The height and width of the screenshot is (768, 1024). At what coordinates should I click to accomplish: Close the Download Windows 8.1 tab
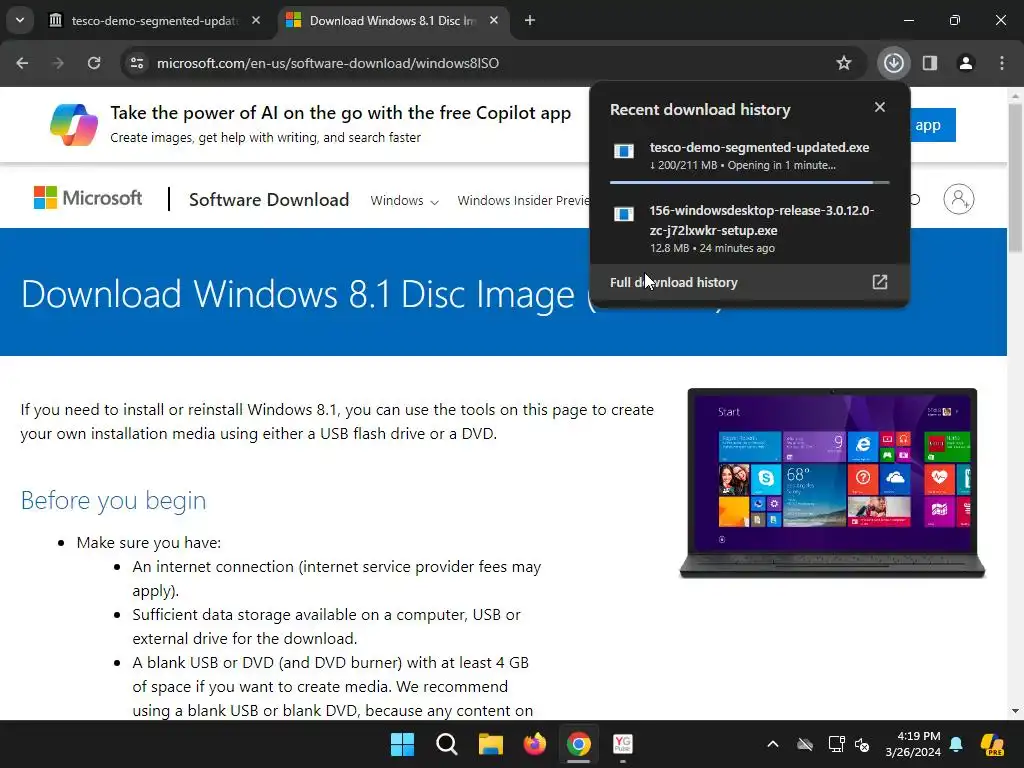click(x=494, y=21)
